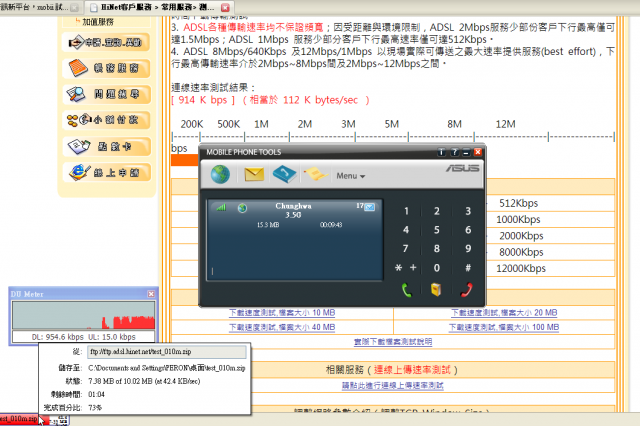Click the DL 954.6 kbps readout in DU Meter
Image resolution: width=640 pixels, height=426 pixels.
[58, 337]
